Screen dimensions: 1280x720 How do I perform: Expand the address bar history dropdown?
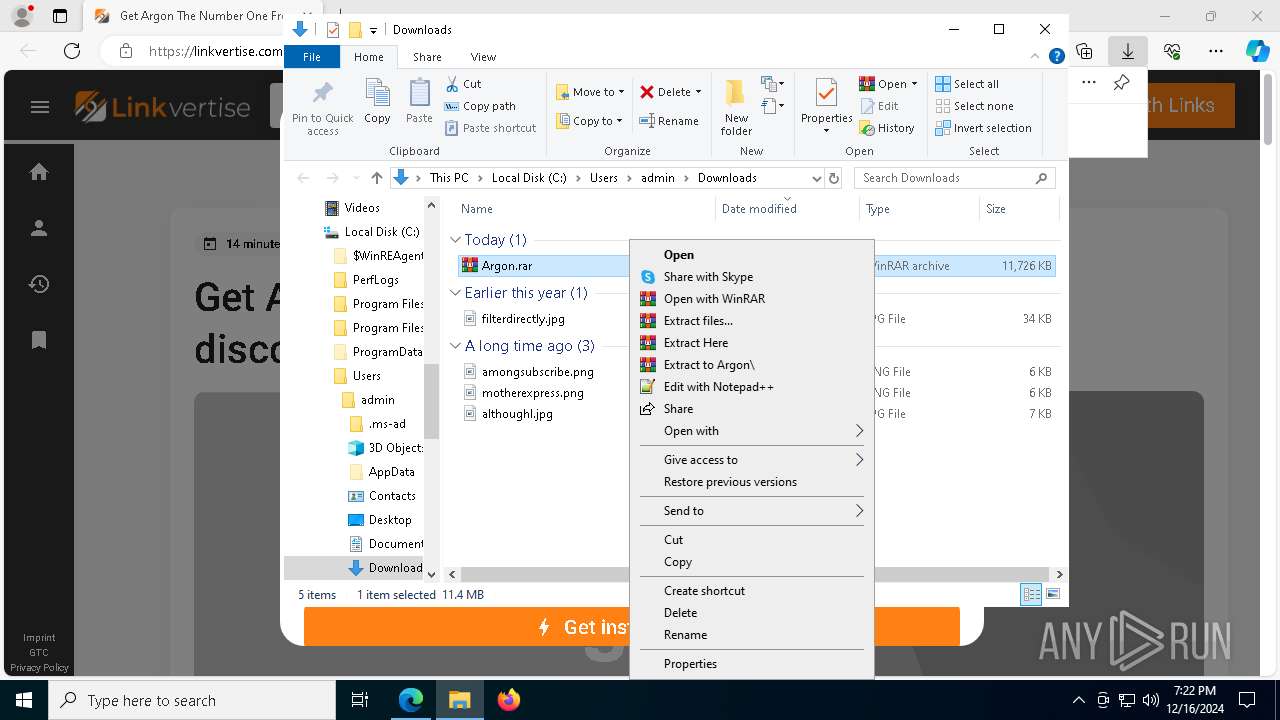817,178
